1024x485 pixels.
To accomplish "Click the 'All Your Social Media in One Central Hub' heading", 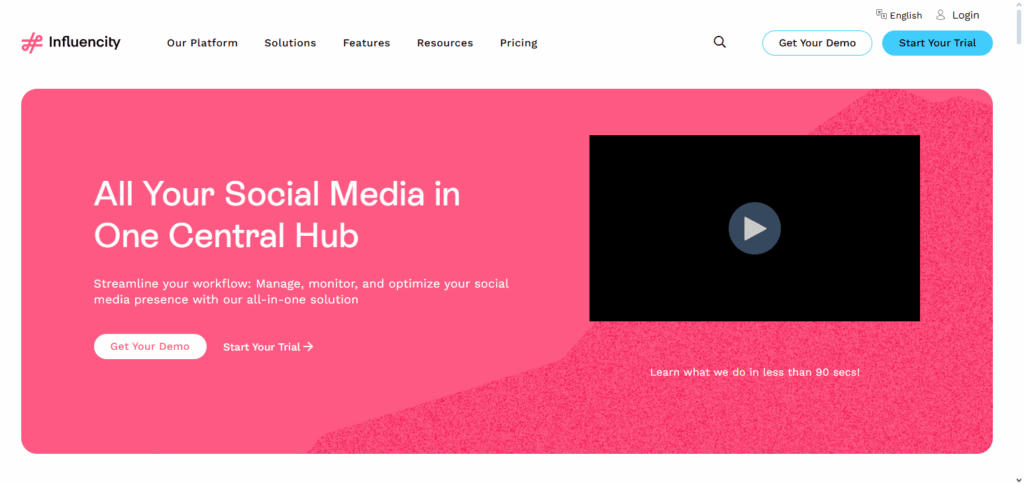I will pos(277,215).
